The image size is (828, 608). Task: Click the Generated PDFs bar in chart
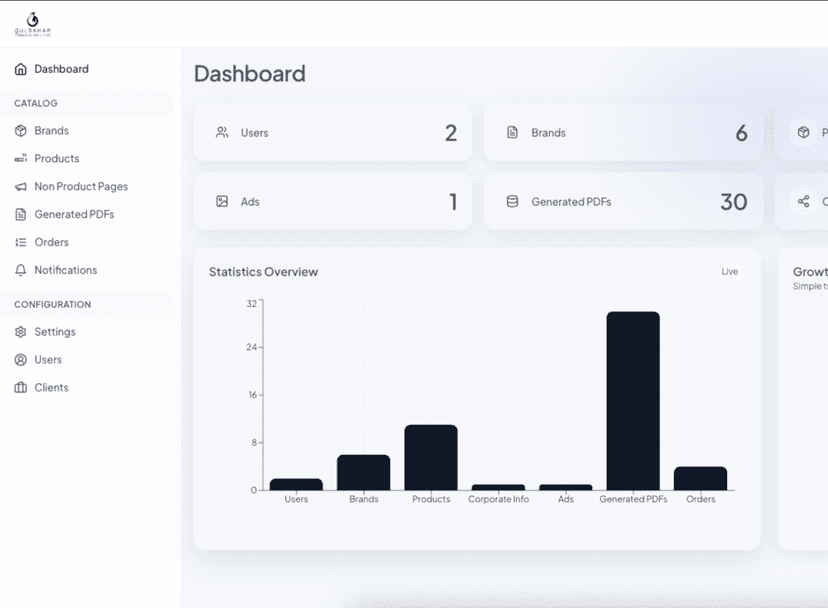point(633,400)
